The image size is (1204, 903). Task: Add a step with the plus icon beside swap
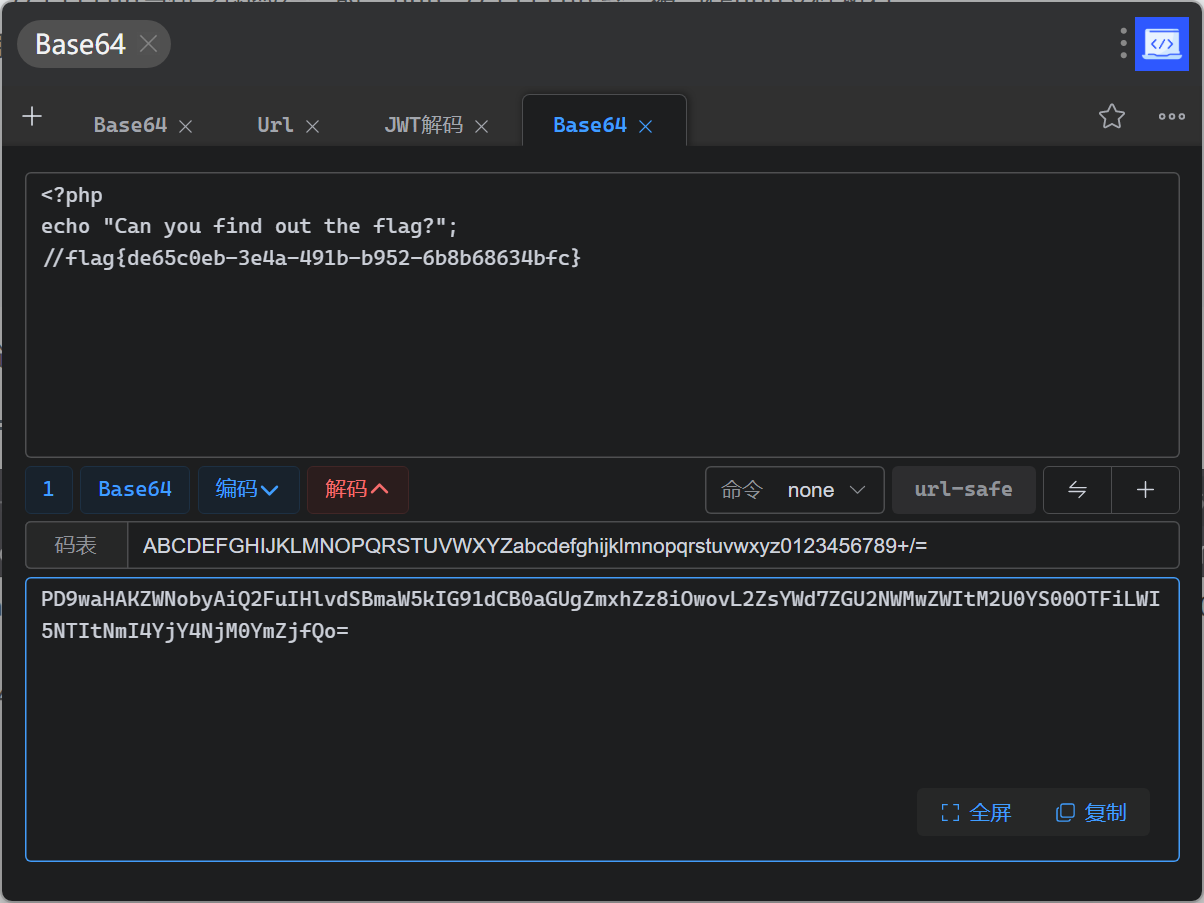click(1146, 490)
